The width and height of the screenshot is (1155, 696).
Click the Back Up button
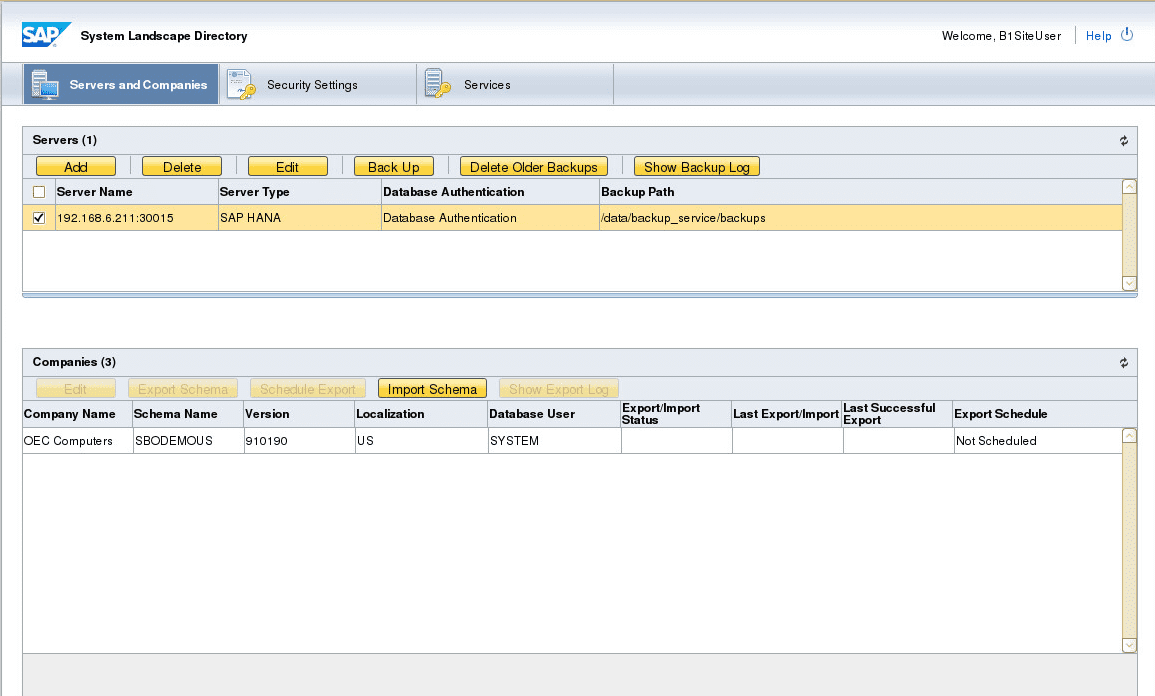(x=393, y=166)
